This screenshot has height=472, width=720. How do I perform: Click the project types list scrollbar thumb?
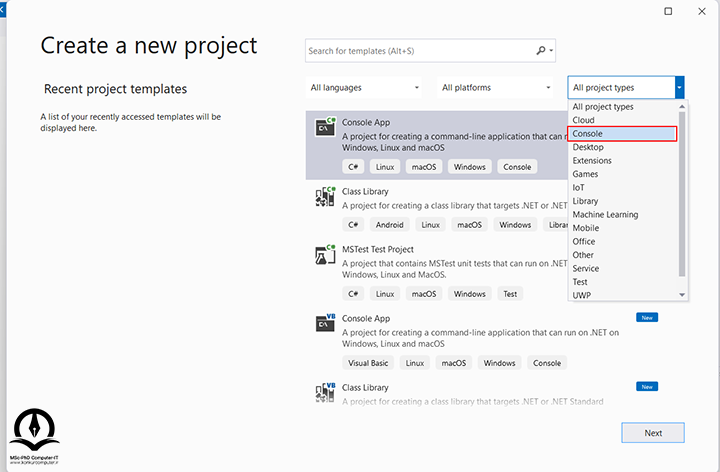point(682,194)
